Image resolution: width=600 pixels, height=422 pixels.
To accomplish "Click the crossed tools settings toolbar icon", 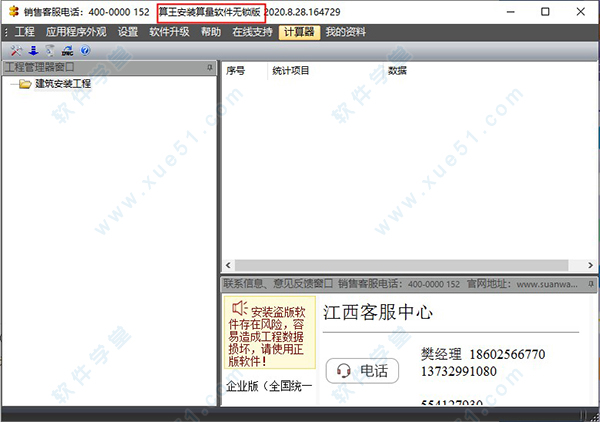I will point(16,51).
